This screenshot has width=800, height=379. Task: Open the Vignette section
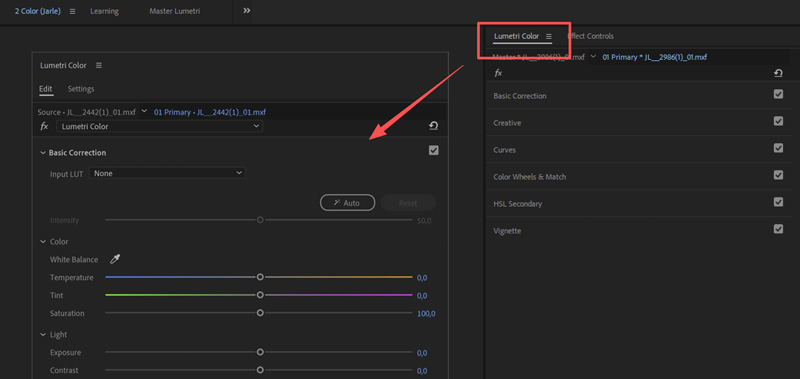point(507,231)
